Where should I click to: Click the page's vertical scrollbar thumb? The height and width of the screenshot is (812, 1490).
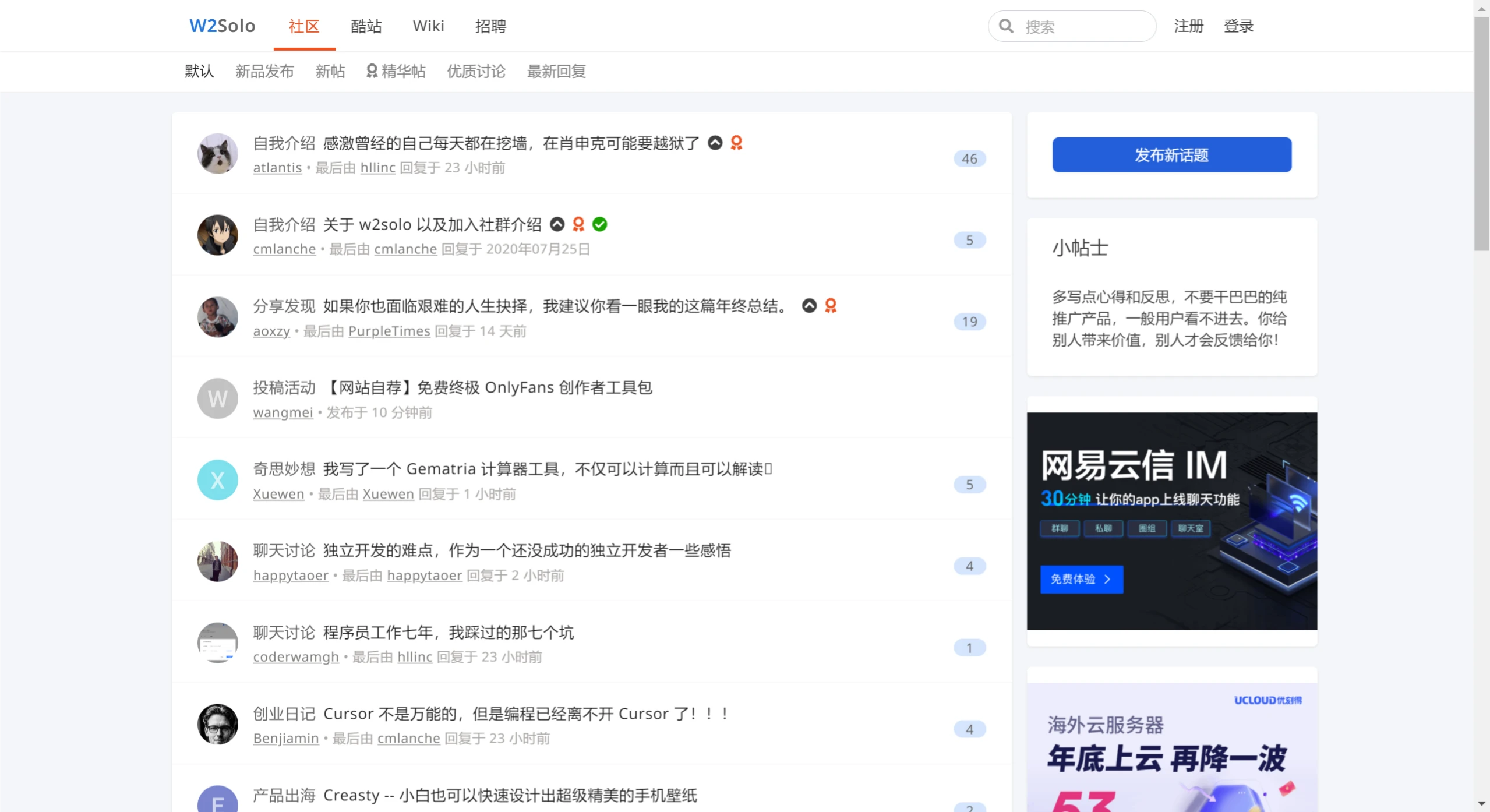(x=1481, y=134)
